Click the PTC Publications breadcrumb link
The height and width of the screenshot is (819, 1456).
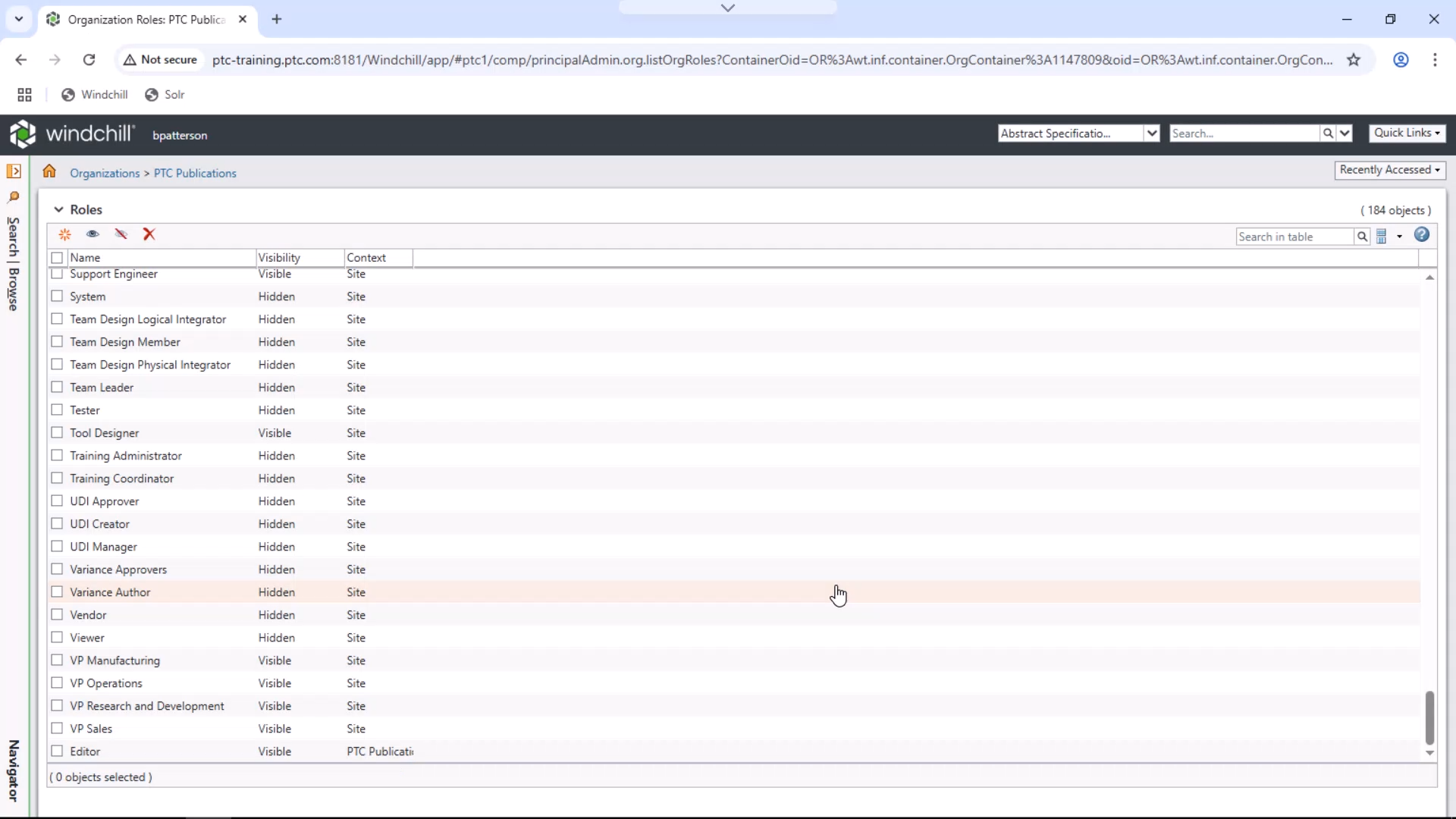195,173
